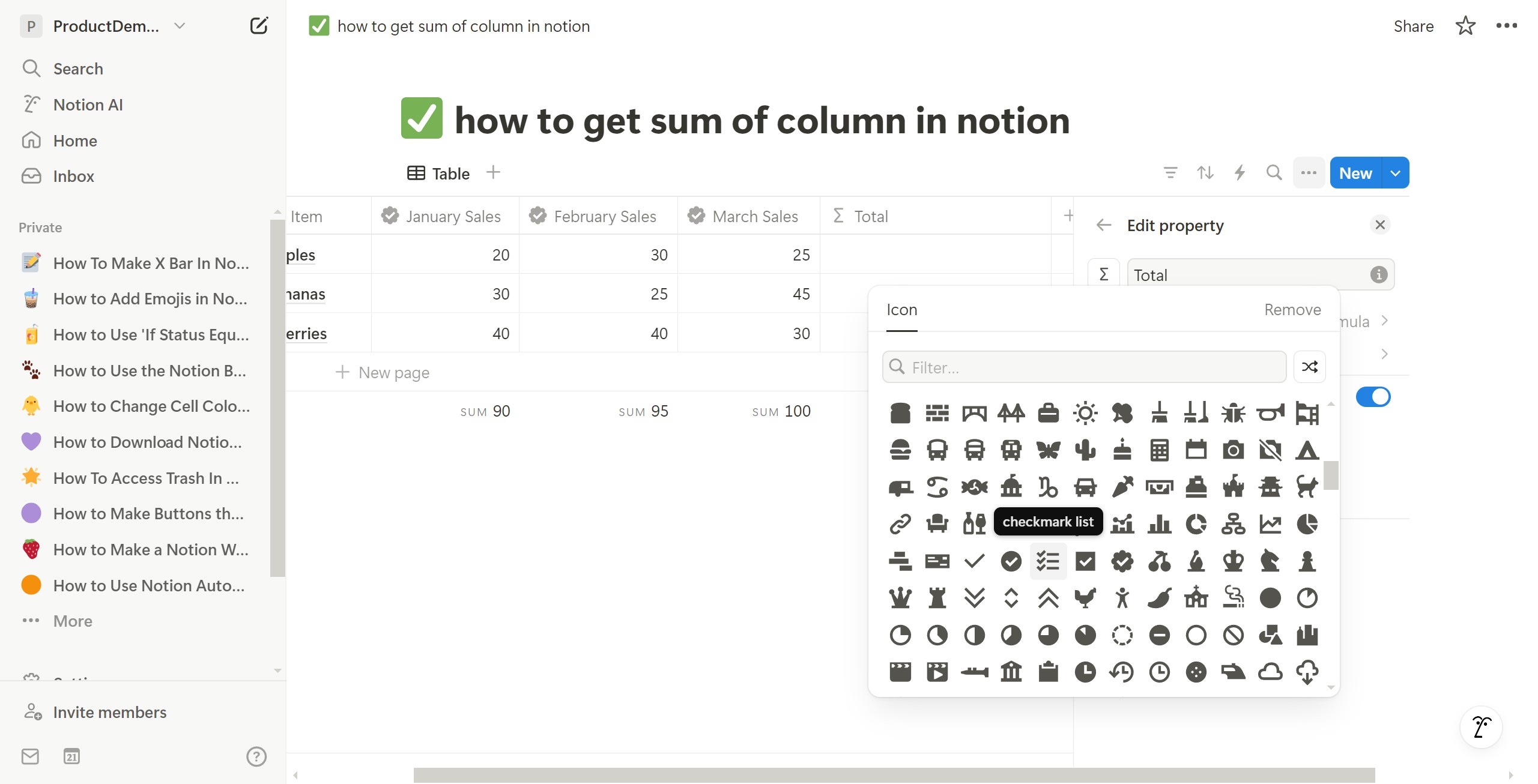Select the plain checkmark icon
The height and width of the screenshot is (784, 1538).
click(x=974, y=561)
